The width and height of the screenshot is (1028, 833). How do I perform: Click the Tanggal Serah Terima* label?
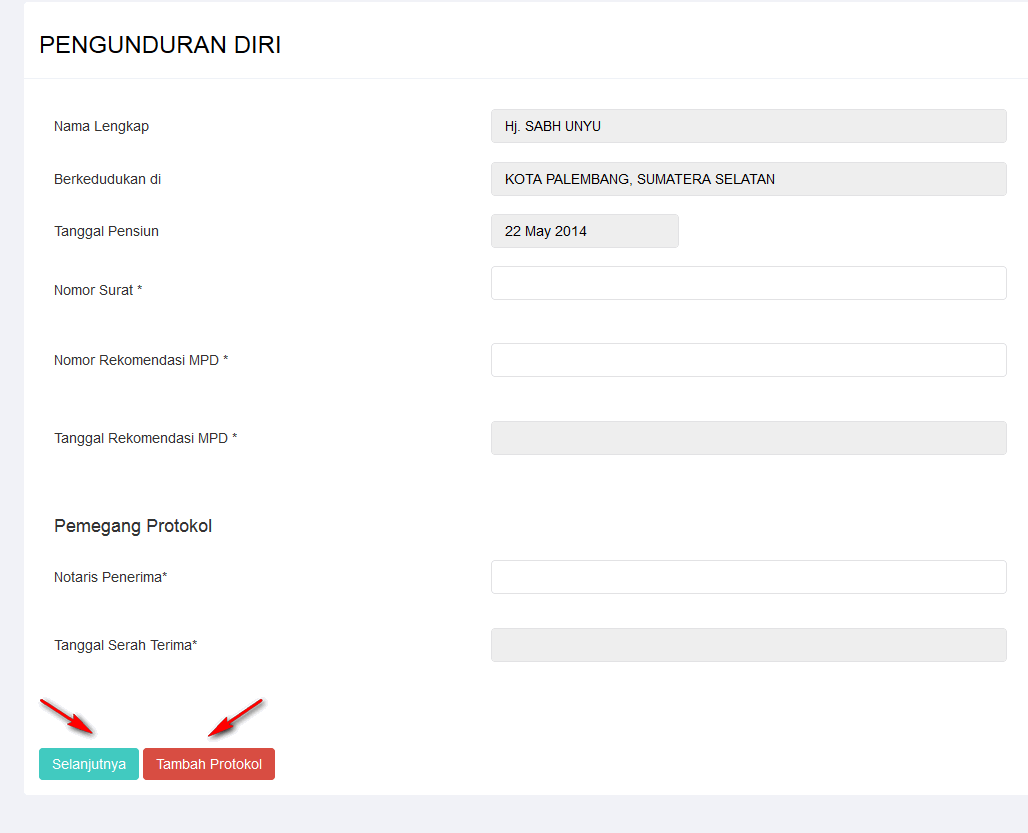click(125, 645)
